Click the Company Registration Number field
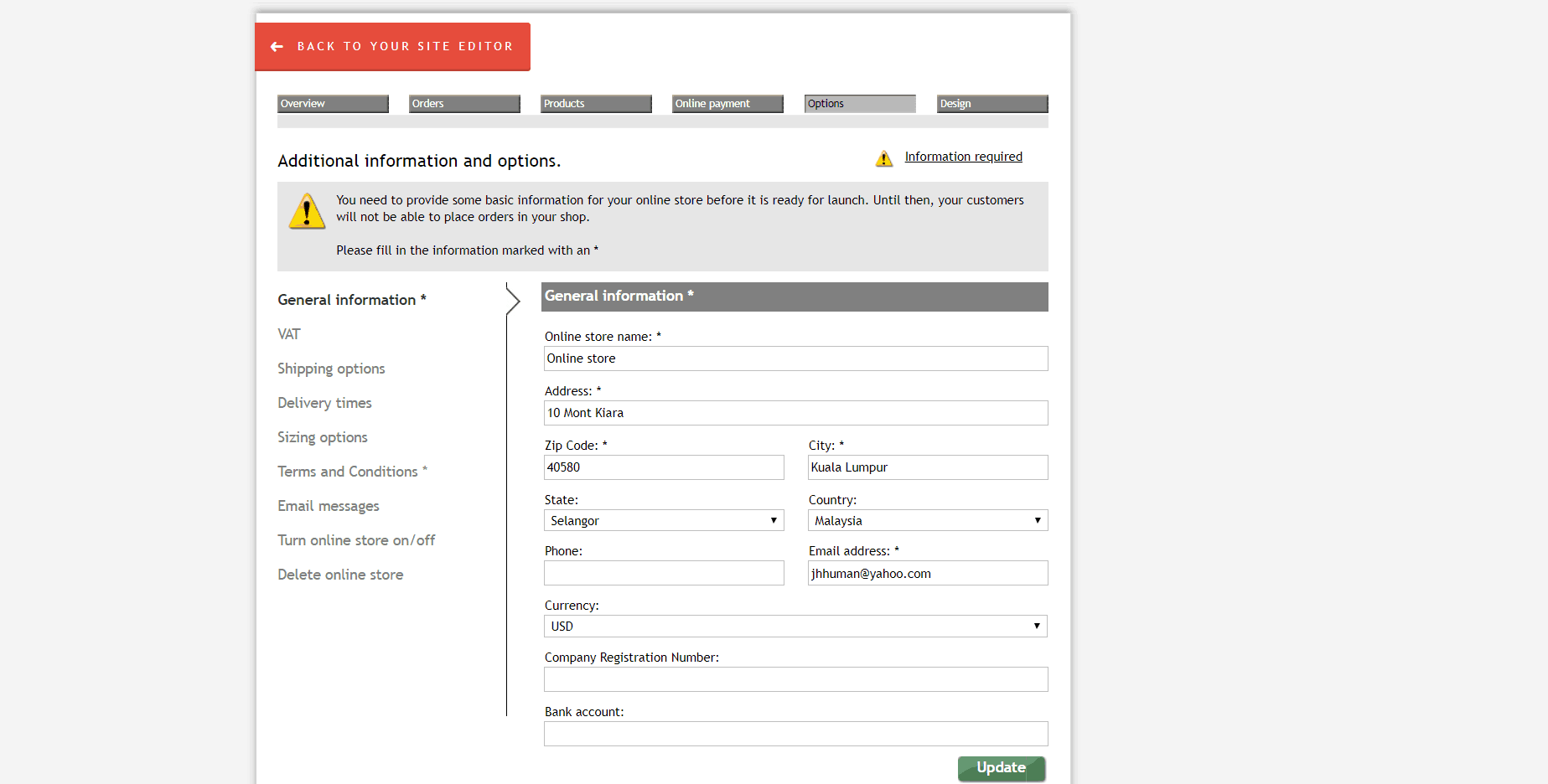Viewport: 1548px width, 784px height. (796, 679)
